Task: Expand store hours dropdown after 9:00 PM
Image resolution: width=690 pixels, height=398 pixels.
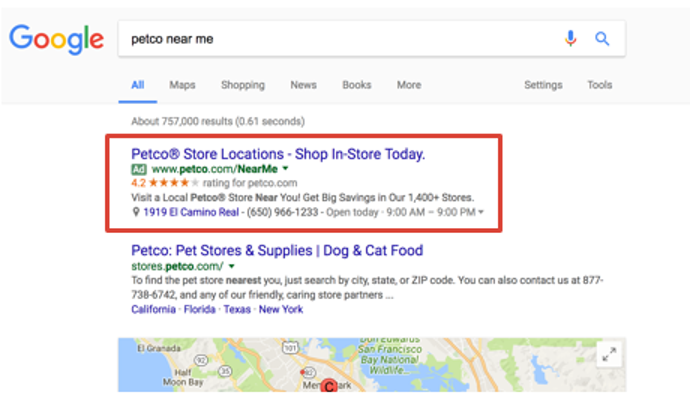Action: pos(481,212)
